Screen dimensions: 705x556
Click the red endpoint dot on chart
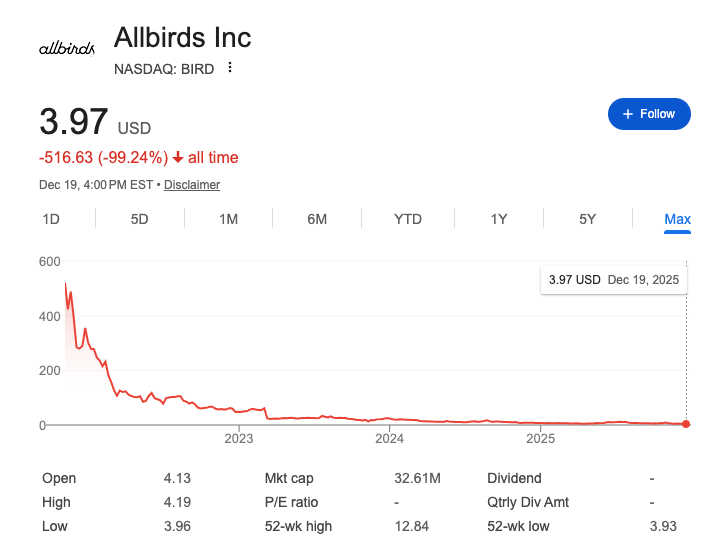coord(686,424)
